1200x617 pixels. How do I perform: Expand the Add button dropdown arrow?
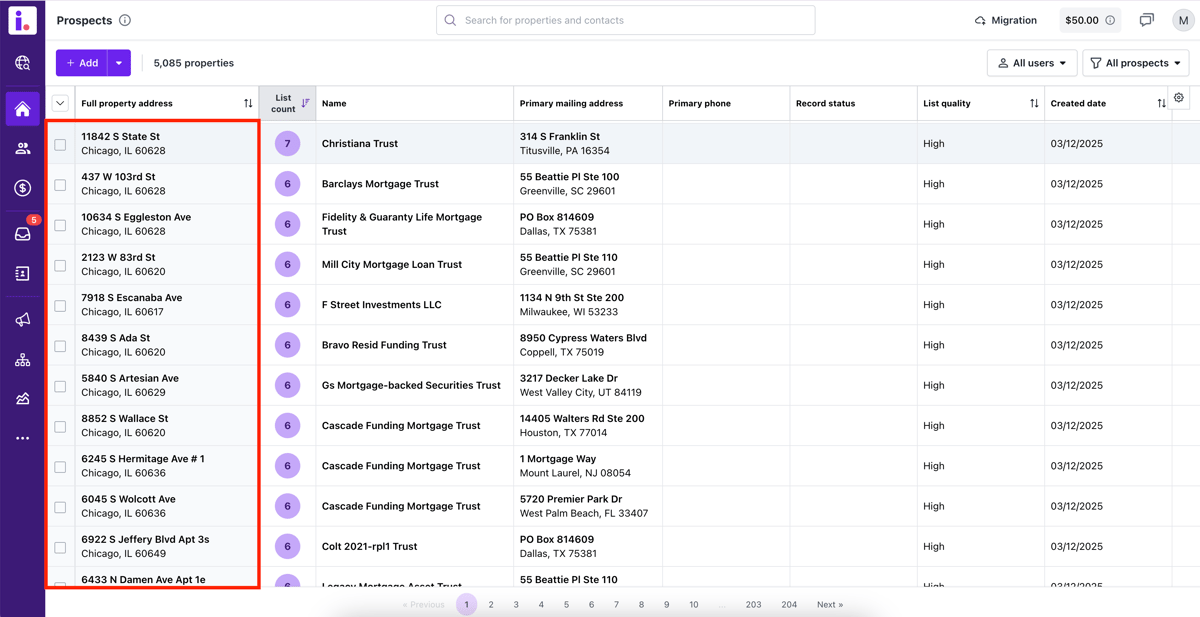(x=119, y=63)
